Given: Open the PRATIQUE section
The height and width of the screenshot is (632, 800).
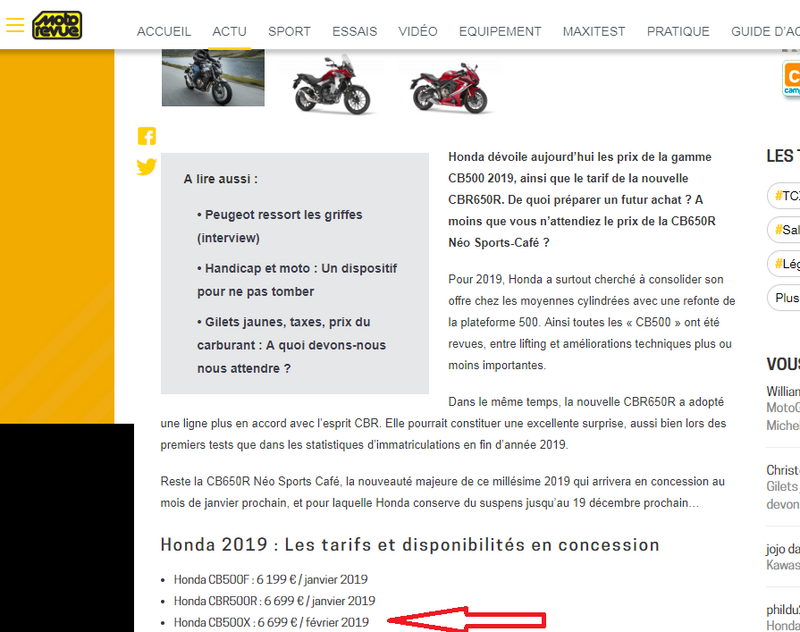Looking at the screenshot, I should pos(678,32).
